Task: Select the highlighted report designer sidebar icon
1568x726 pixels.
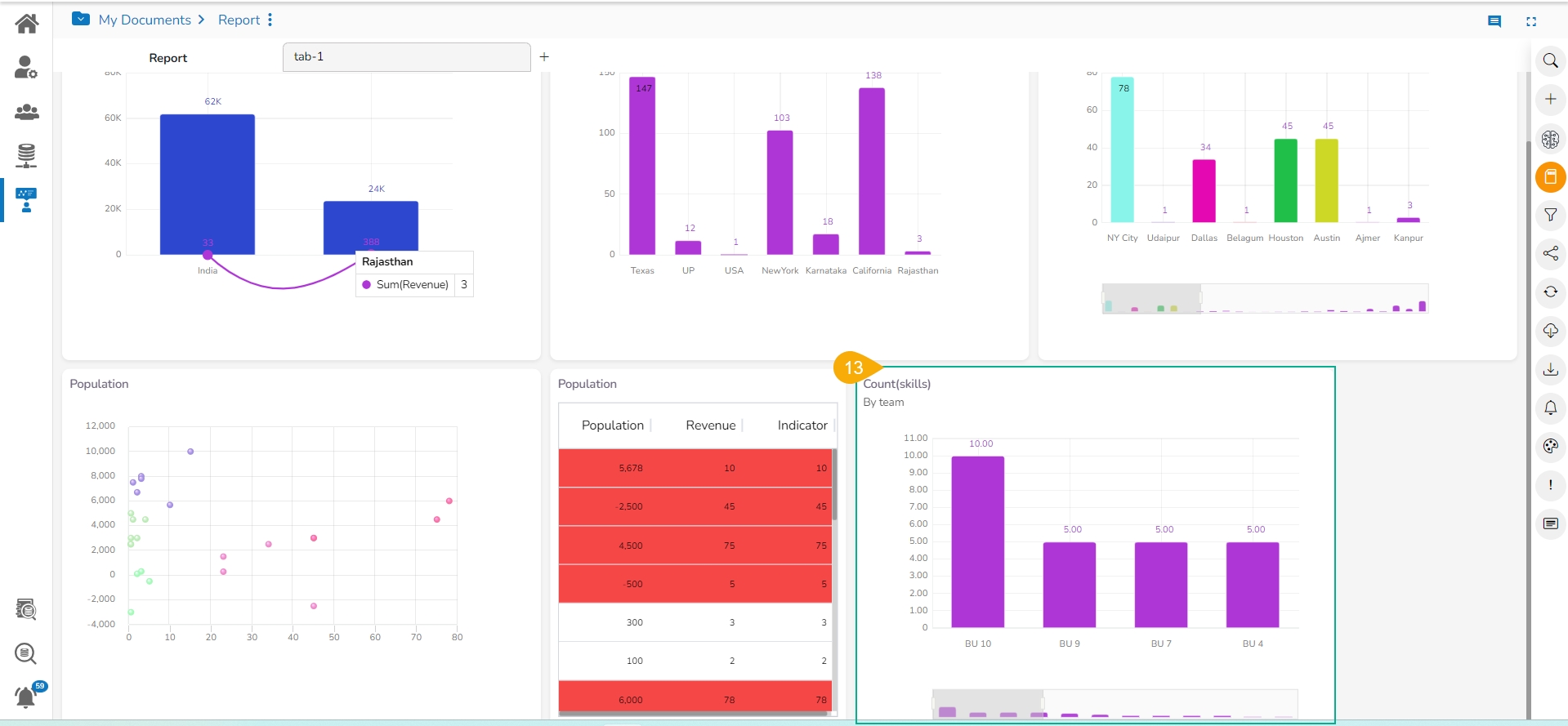Action: tap(26, 200)
